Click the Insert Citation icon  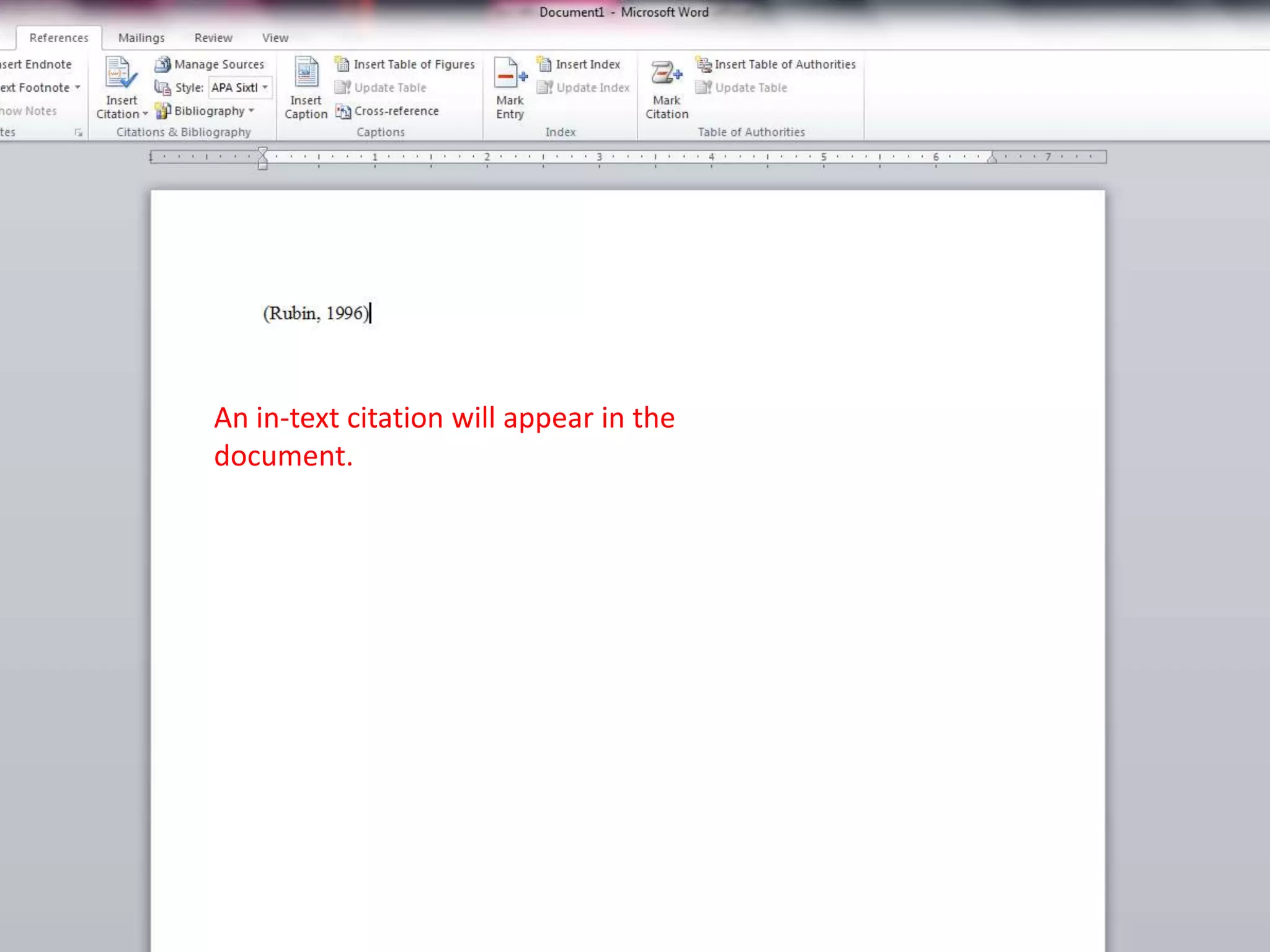[121, 73]
